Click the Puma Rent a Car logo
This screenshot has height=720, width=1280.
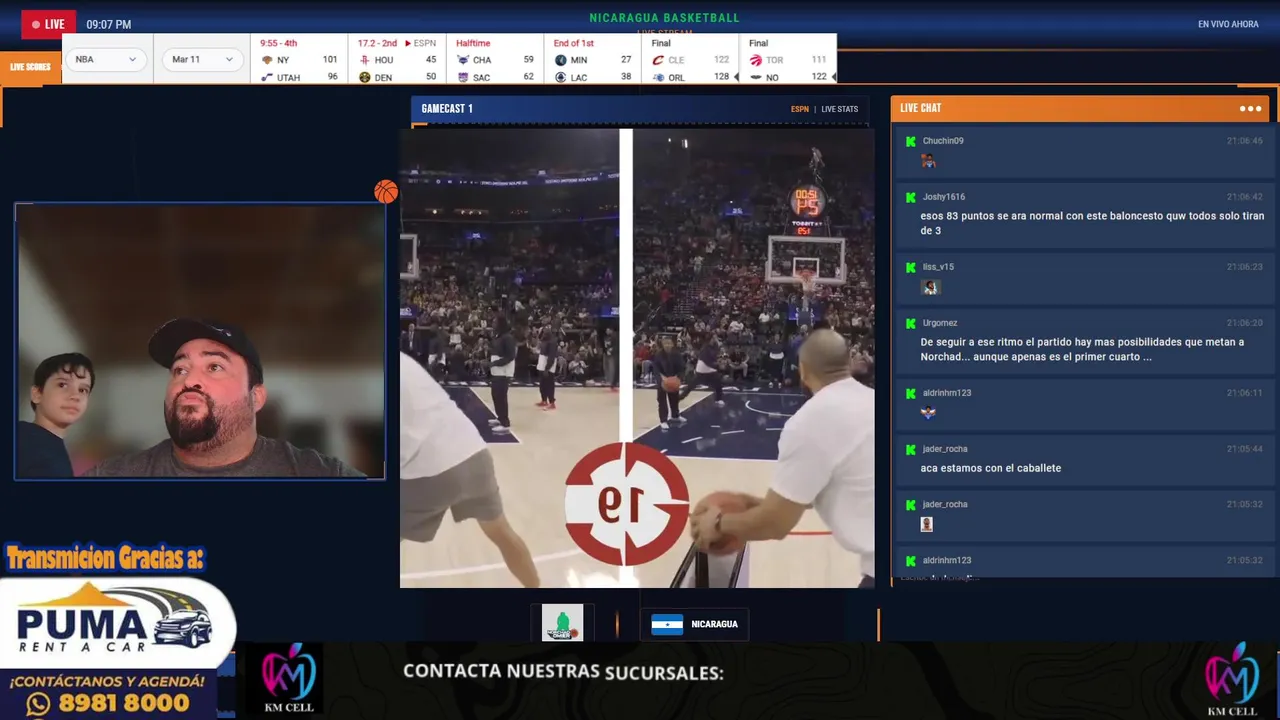pyautogui.click(x=116, y=620)
